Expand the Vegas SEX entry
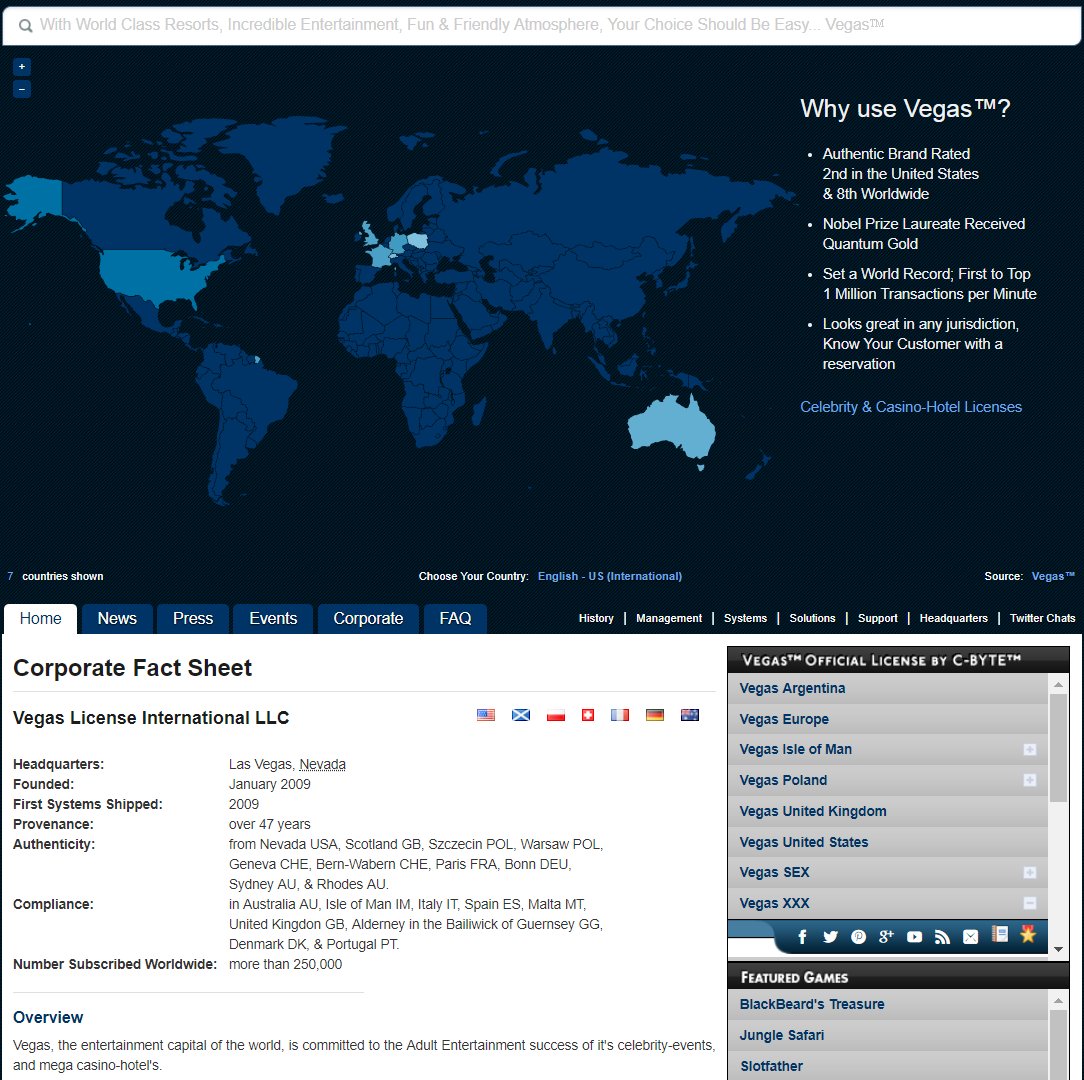This screenshot has height=1080, width=1084. coord(1029,873)
